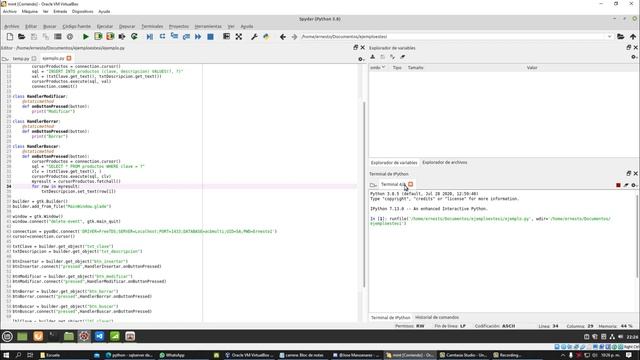Undock the variable explorer pane
The image size is (640, 360).
point(629,48)
